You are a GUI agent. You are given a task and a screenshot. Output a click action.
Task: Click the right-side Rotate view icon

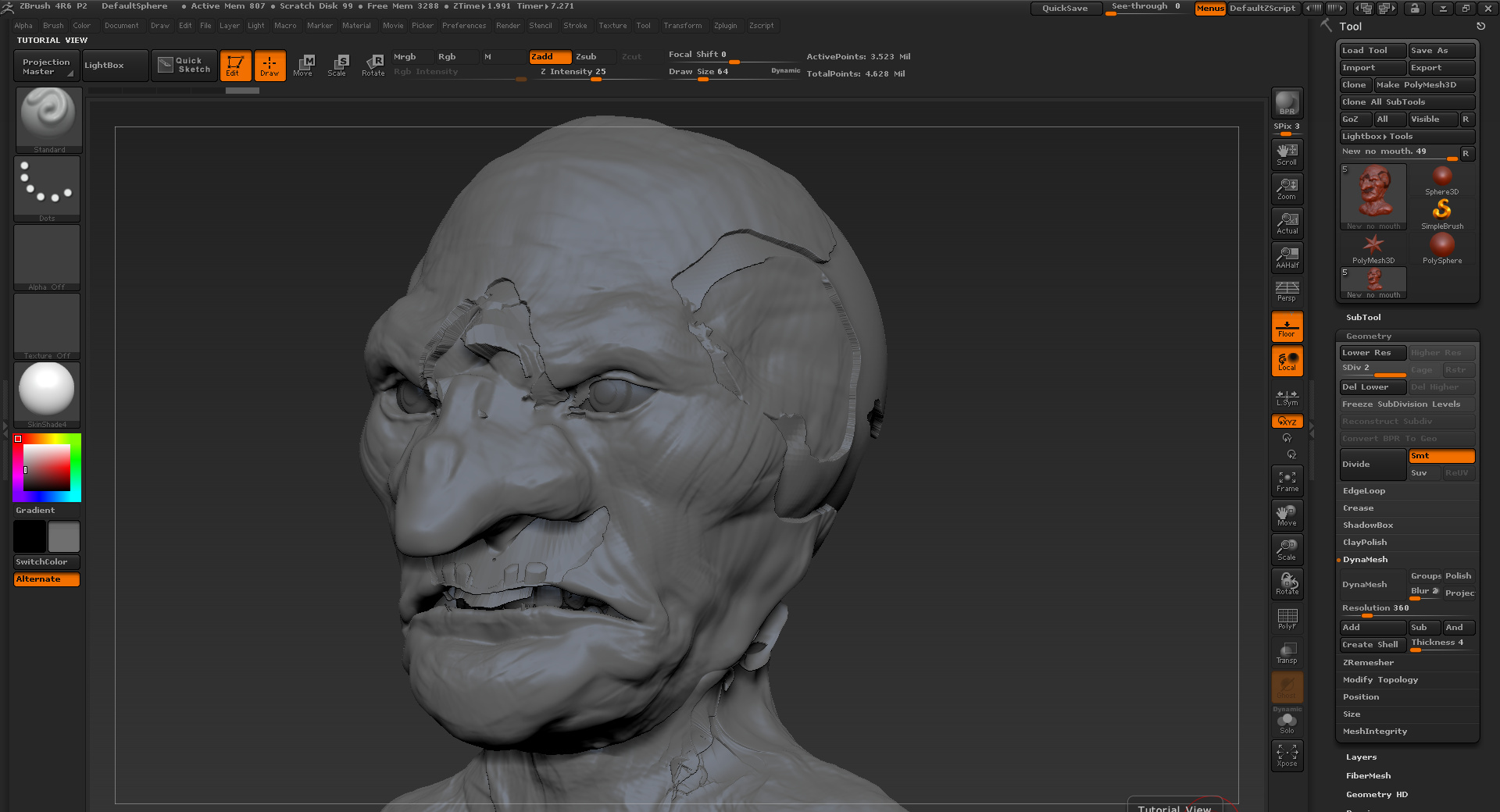(1287, 584)
